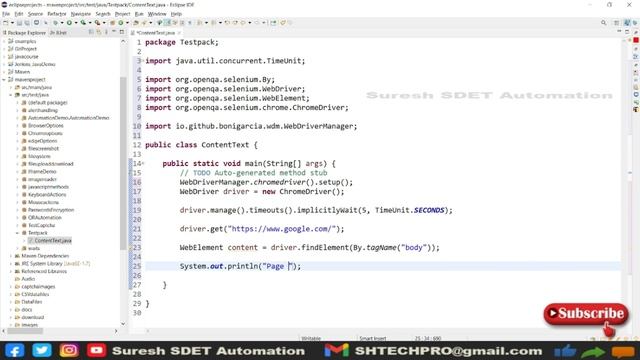This screenshot has width=640, height=360.
Task: Expand the JRE System Library node
Action: 11,264
